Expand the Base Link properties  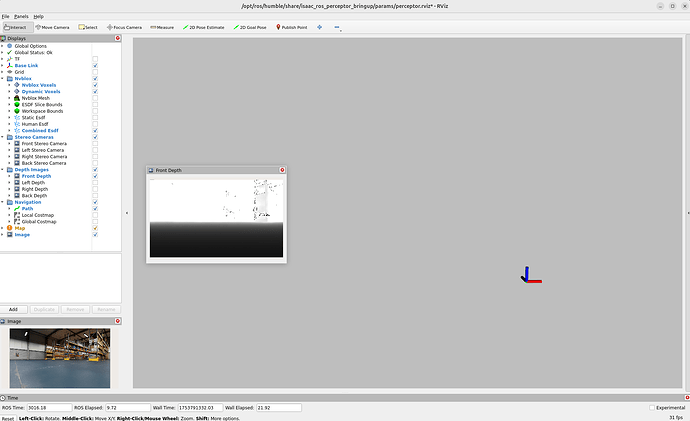(x=3, y=65)
